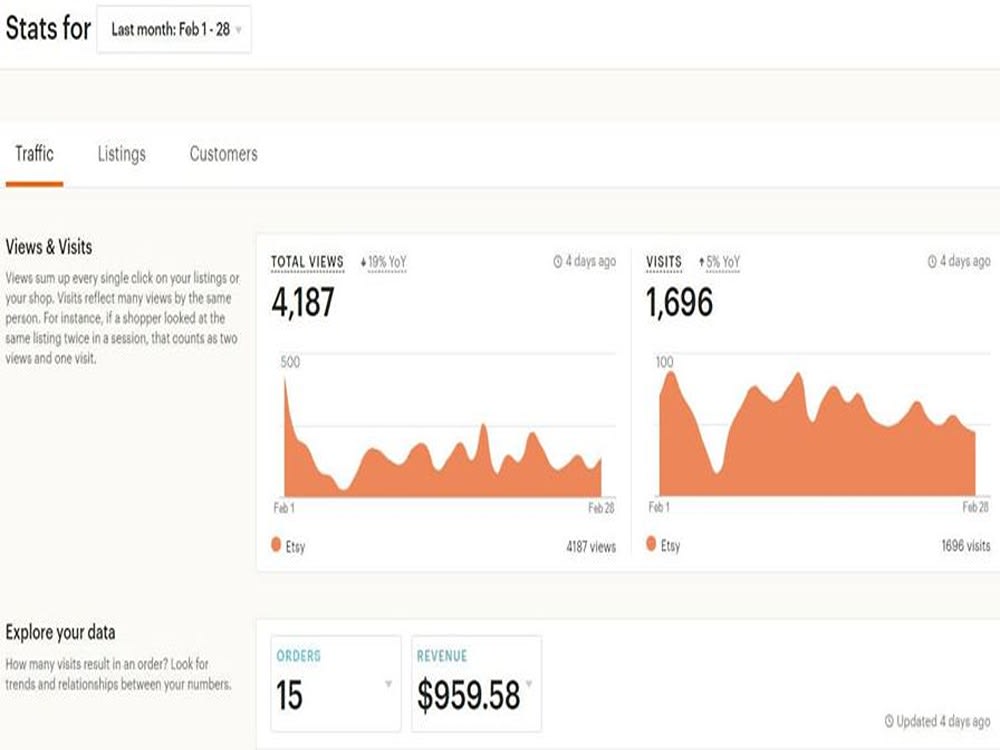
Task: Open the ORDERS metric dropdown
Action: (x=336, y=684)
